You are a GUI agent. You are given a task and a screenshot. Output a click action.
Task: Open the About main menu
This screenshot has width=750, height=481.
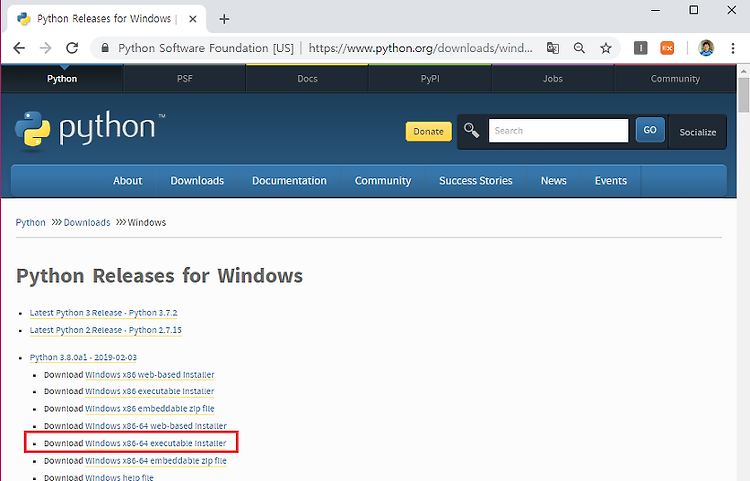(128, 181)
